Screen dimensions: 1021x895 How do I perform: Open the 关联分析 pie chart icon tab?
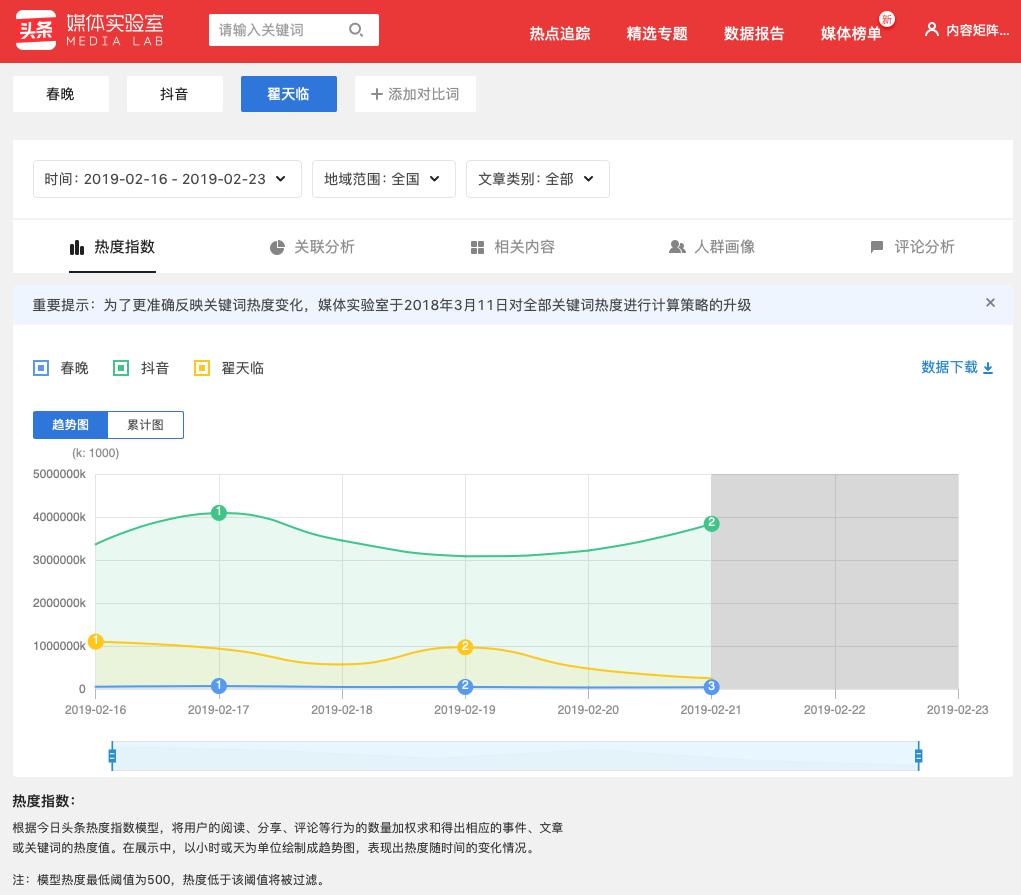point(277,247)
